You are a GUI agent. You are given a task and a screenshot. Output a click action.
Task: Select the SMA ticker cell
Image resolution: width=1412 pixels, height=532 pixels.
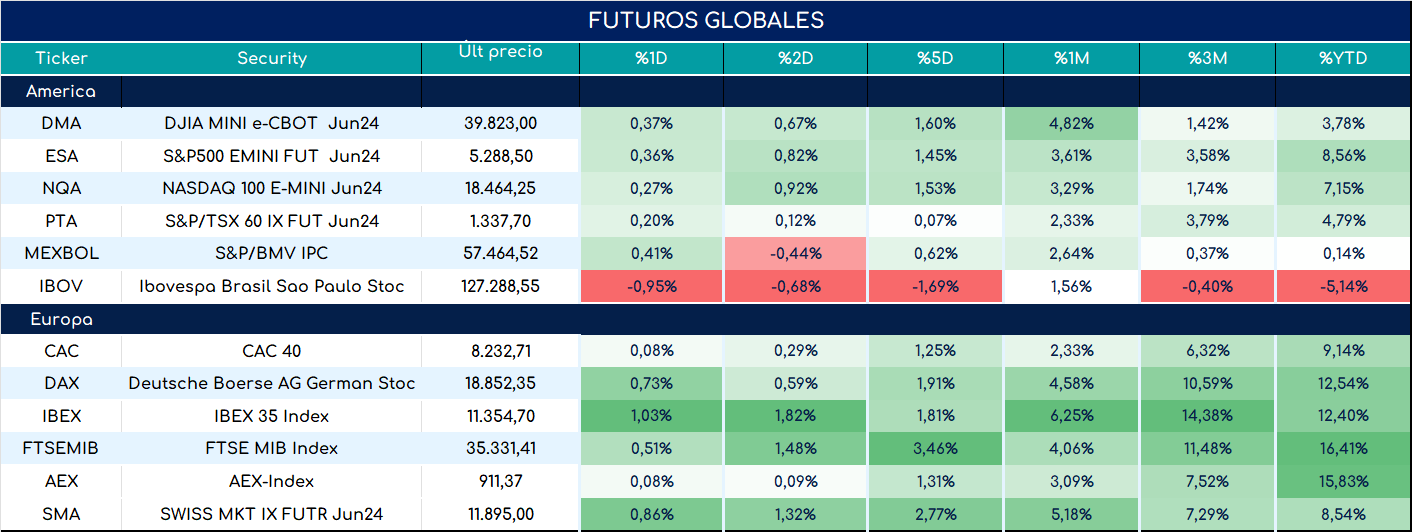(61, 514)
